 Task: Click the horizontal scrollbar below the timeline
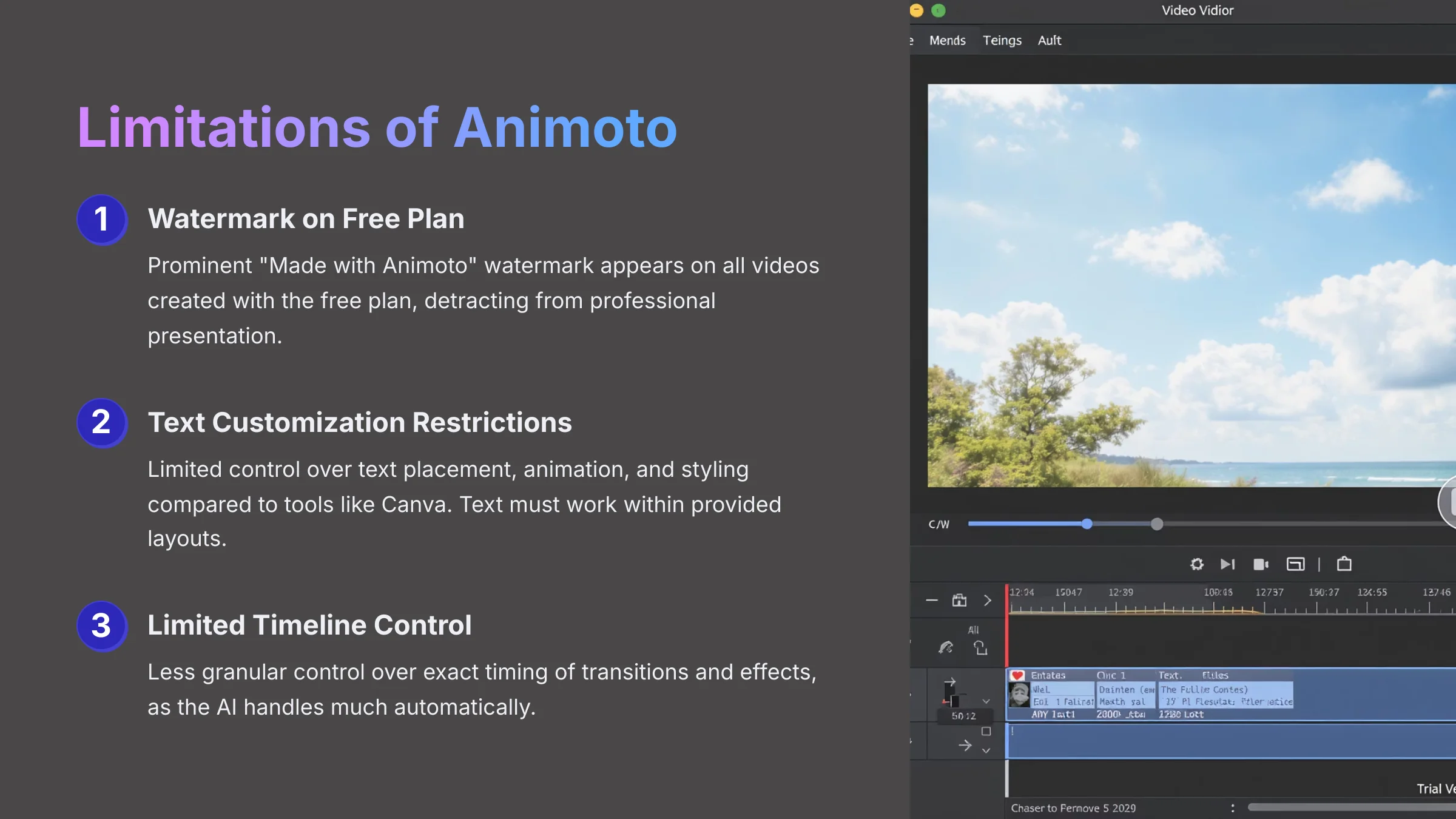coord(1352,807)
